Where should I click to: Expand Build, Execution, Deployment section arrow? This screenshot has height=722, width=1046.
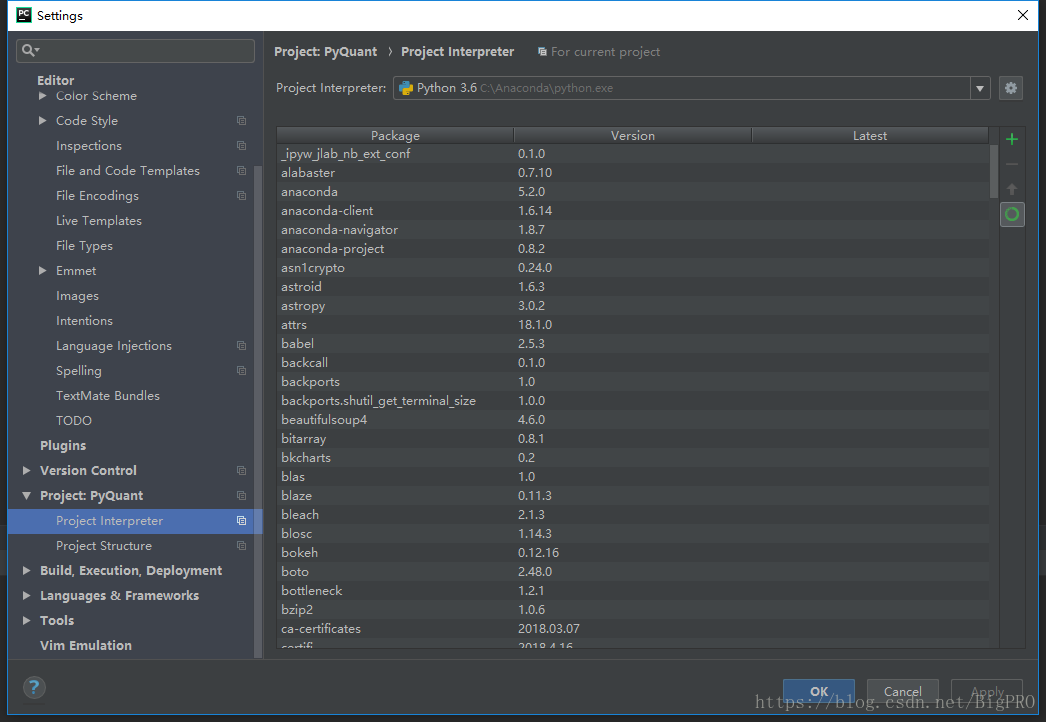27,571
